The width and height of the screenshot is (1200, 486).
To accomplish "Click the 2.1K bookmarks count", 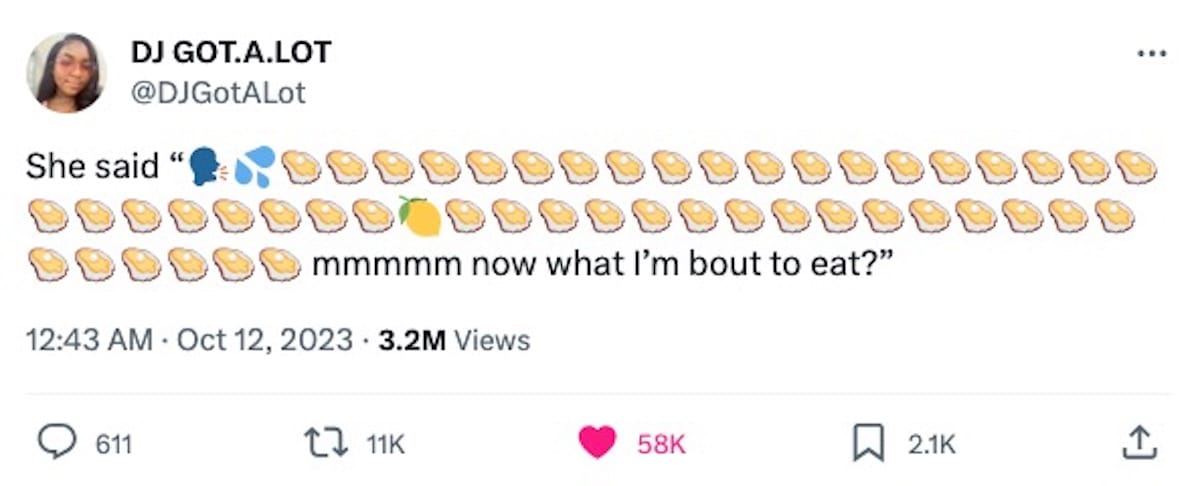I will [932, 444].
